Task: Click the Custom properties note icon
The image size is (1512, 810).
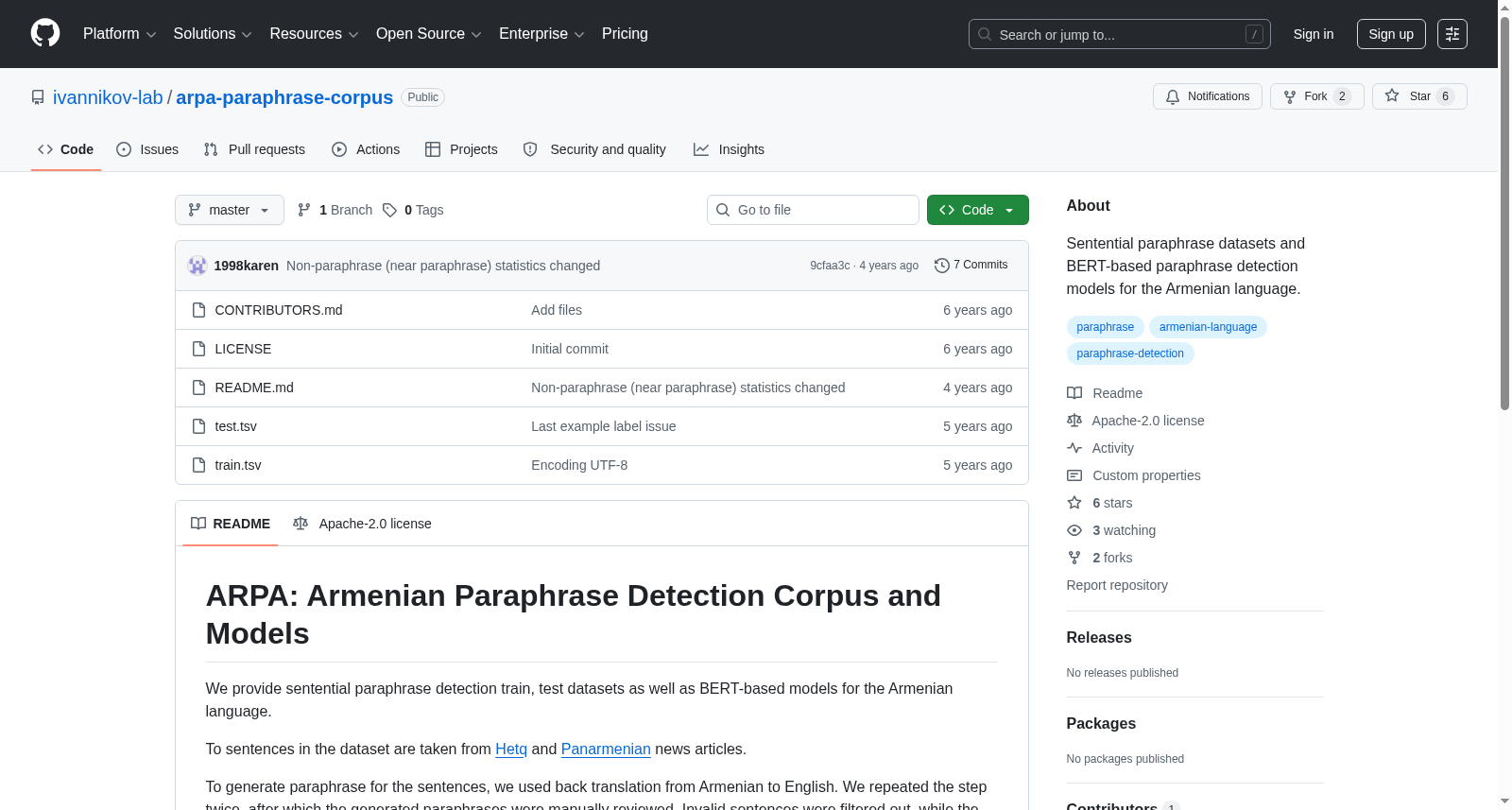Action: tap(1074, 475)
